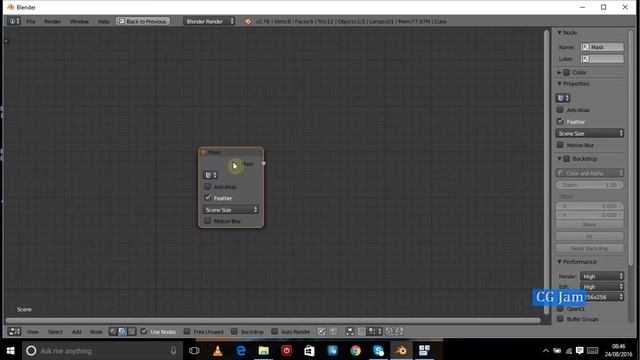The height and width of the screenshot is (360, 640).
Task: Click the go to parent node tree icon
Action: (333, 331)
